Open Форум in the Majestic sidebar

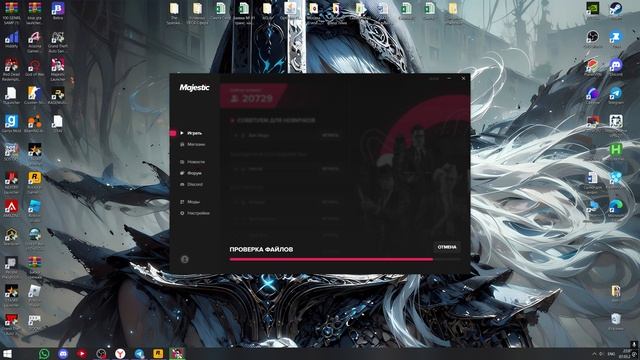(x=191, y=173)
